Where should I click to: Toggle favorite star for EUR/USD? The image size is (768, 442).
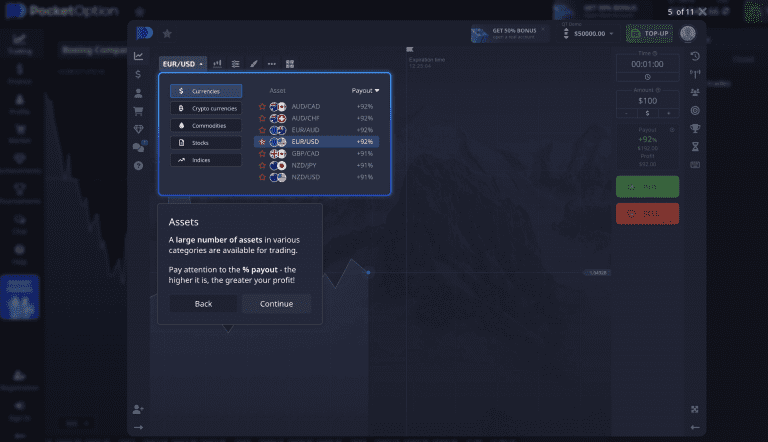(262, 142)
